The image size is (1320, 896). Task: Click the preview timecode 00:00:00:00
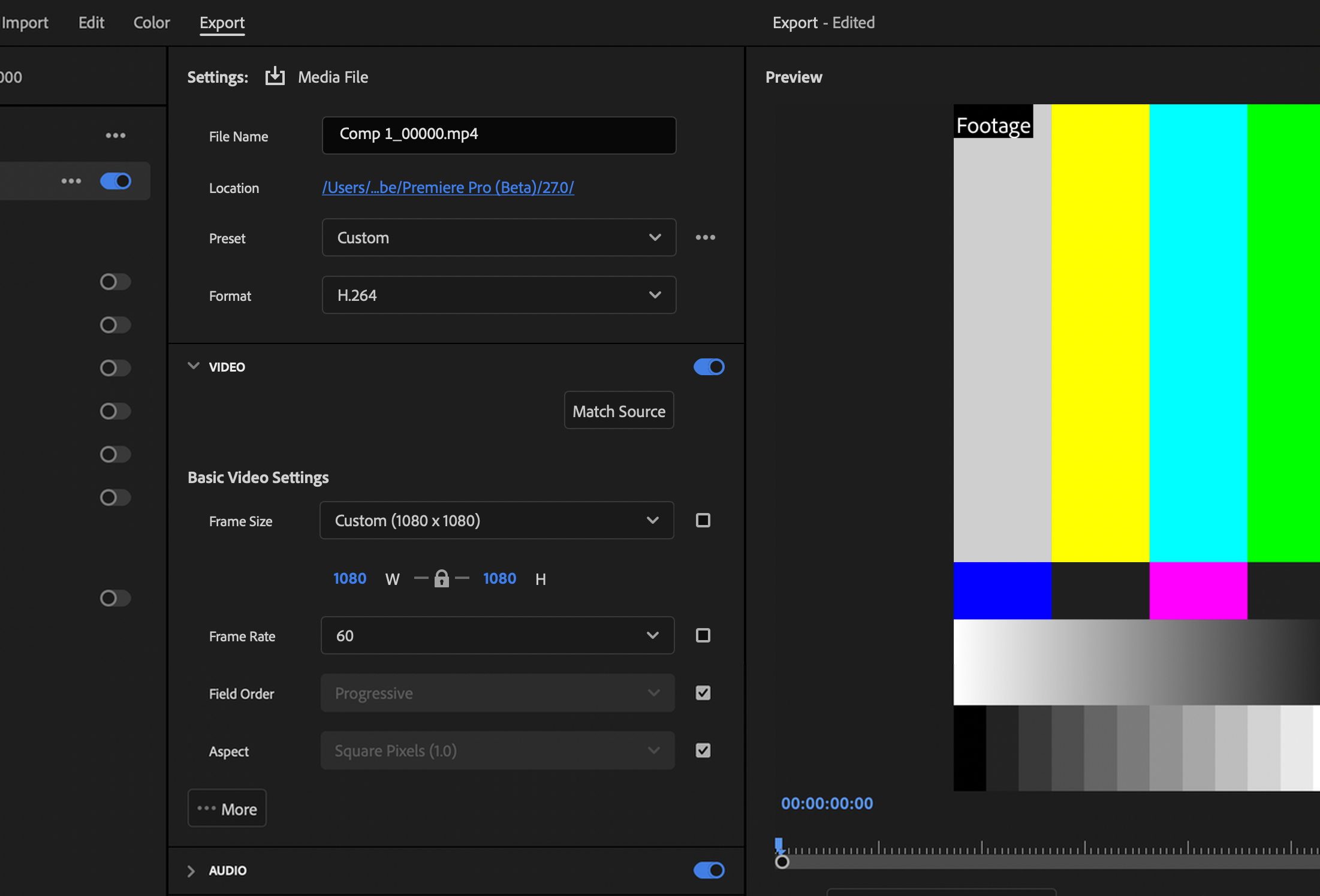(x=827, y=803)
